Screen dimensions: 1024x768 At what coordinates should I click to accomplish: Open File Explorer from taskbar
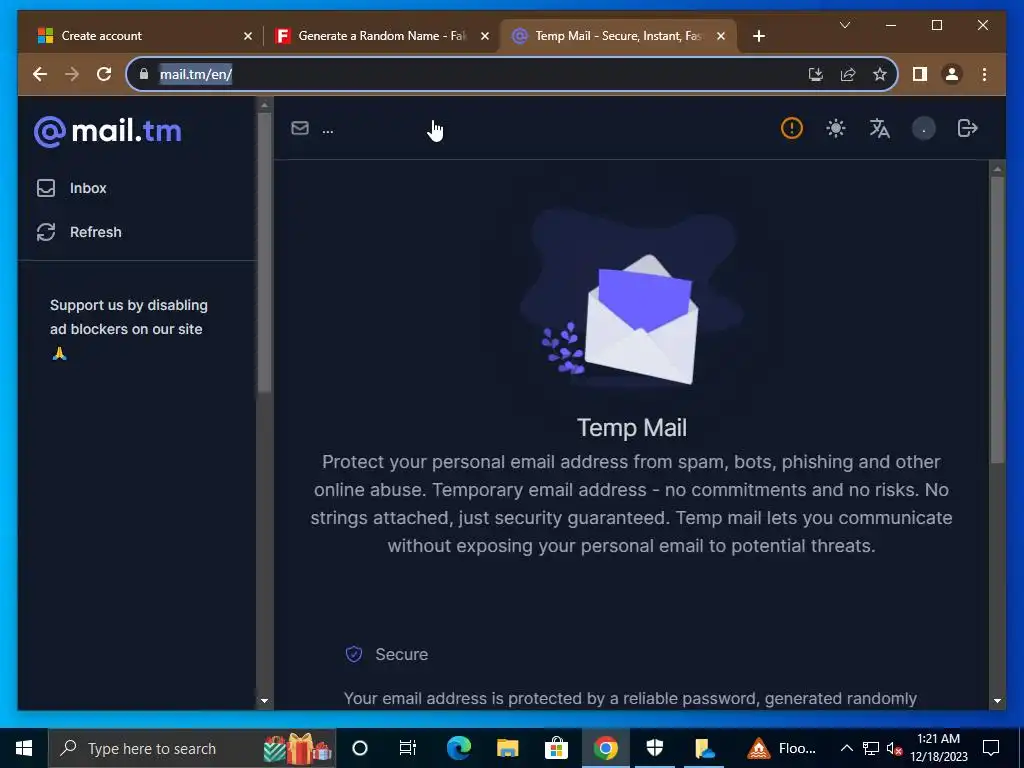pyautogui.click(x=507, y=748)
